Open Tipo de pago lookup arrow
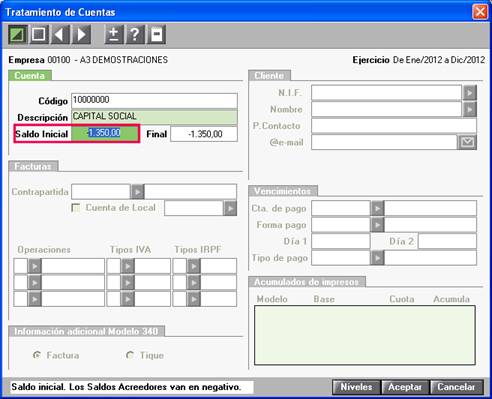The width and height of the screenshot is (492, 399). pos(377,258)
